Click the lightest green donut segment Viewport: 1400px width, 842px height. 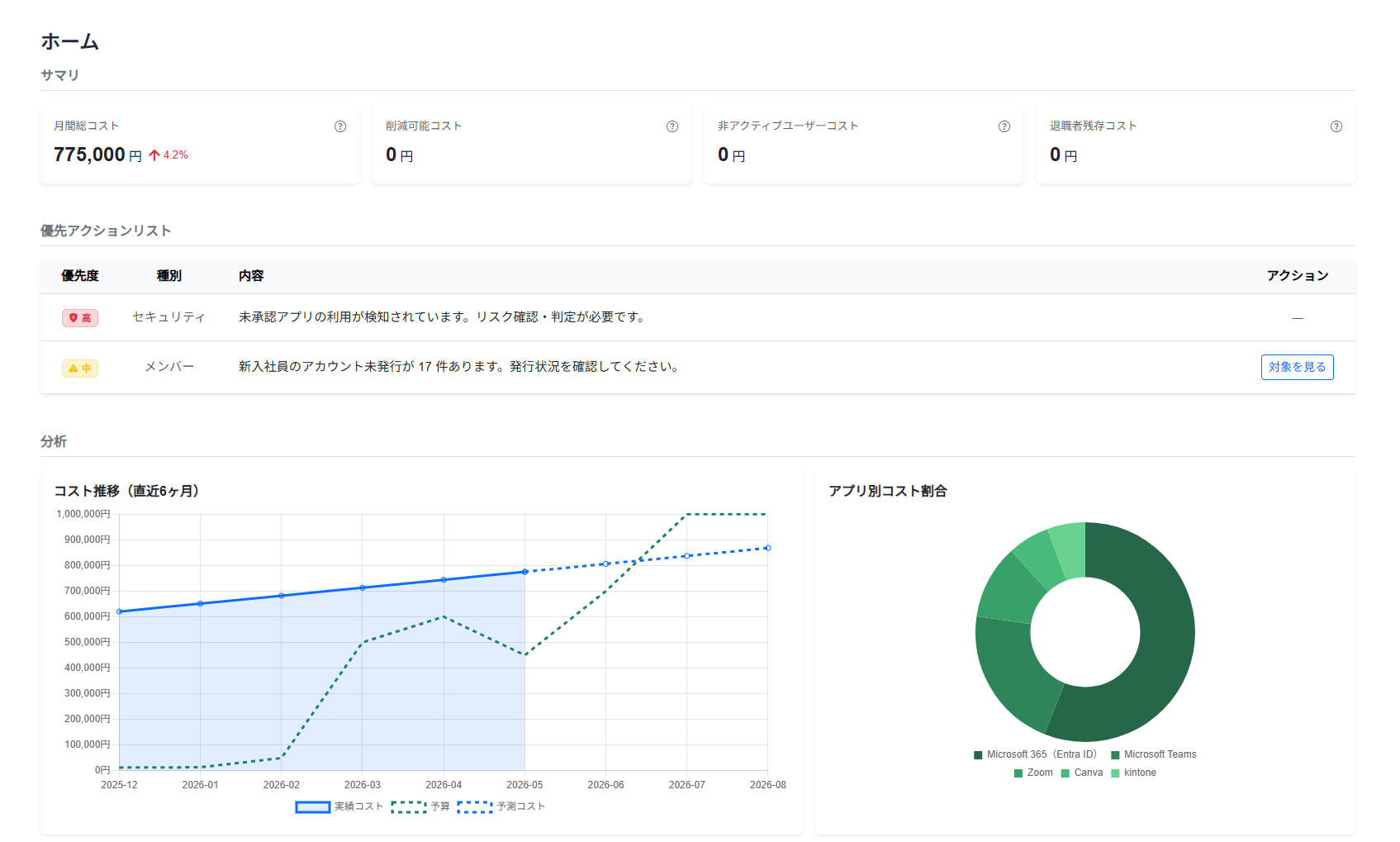point(1070,549)
